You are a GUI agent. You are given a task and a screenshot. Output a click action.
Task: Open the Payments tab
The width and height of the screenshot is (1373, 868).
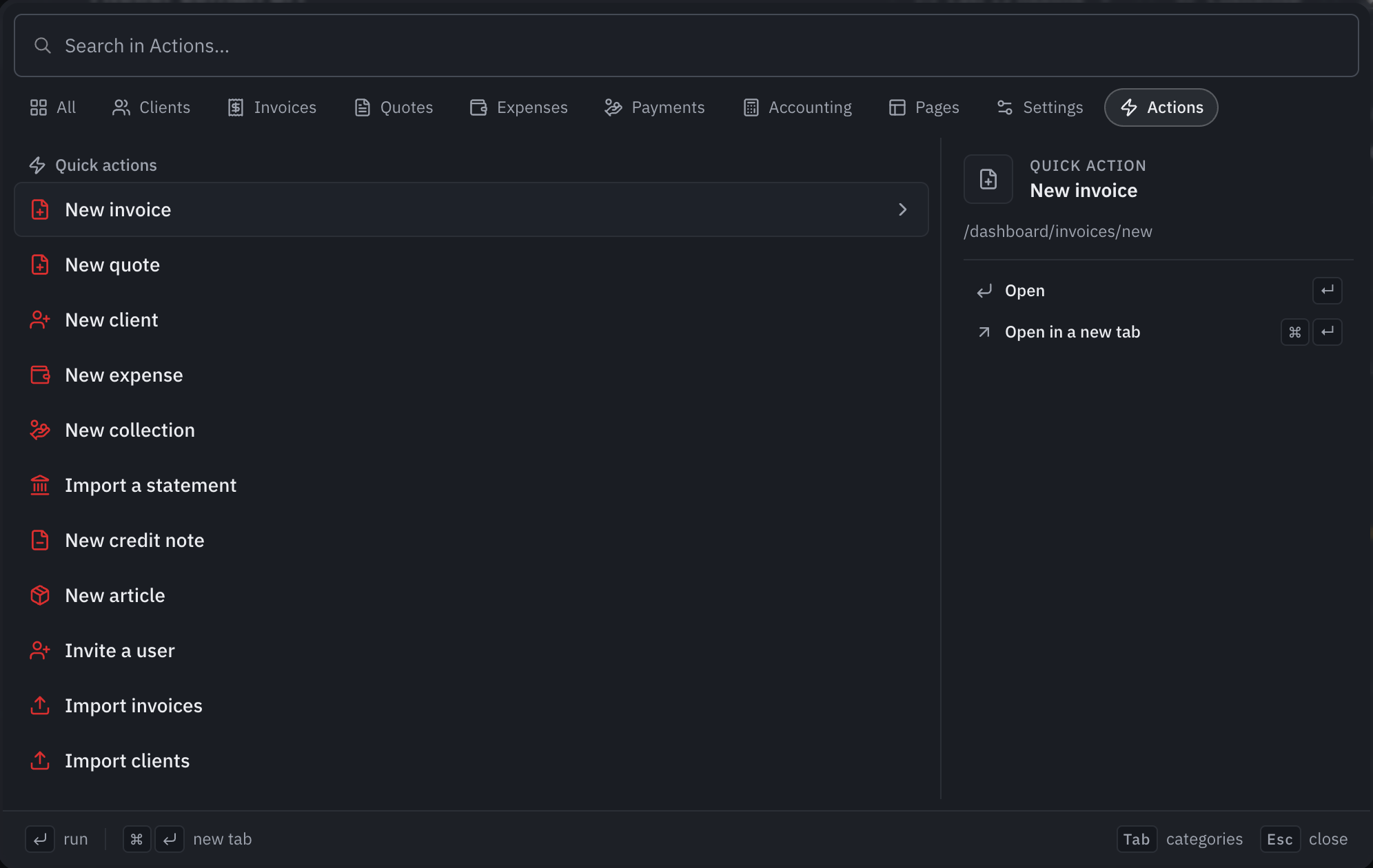655,107
